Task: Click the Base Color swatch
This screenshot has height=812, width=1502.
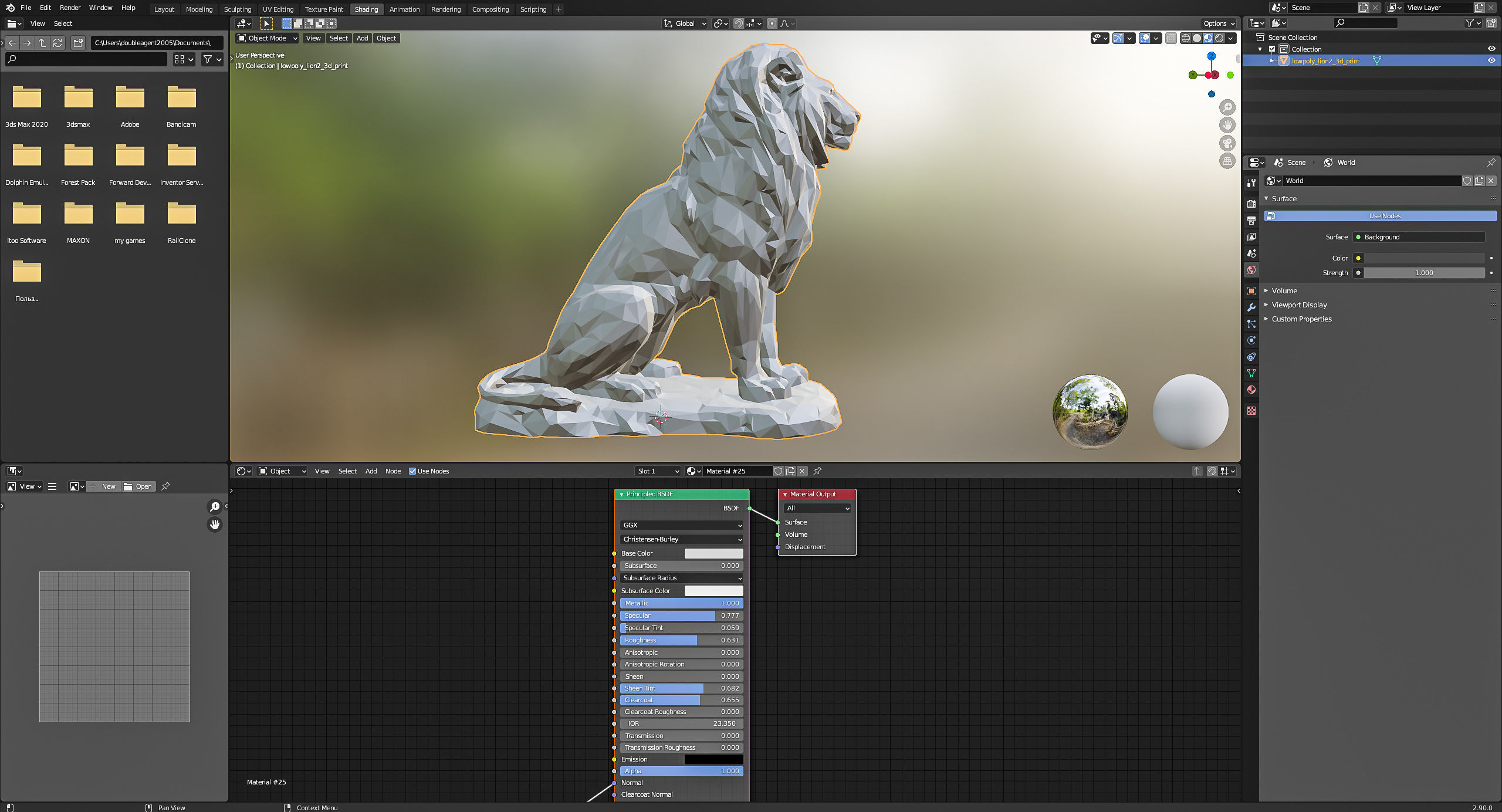Action: [x=713, y=553]
